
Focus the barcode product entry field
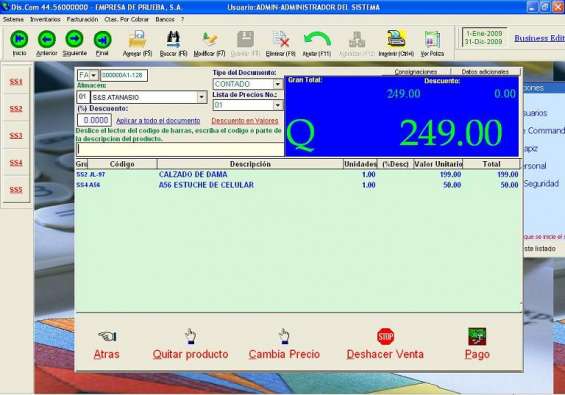pyautogui.click(x=180, y=150)
